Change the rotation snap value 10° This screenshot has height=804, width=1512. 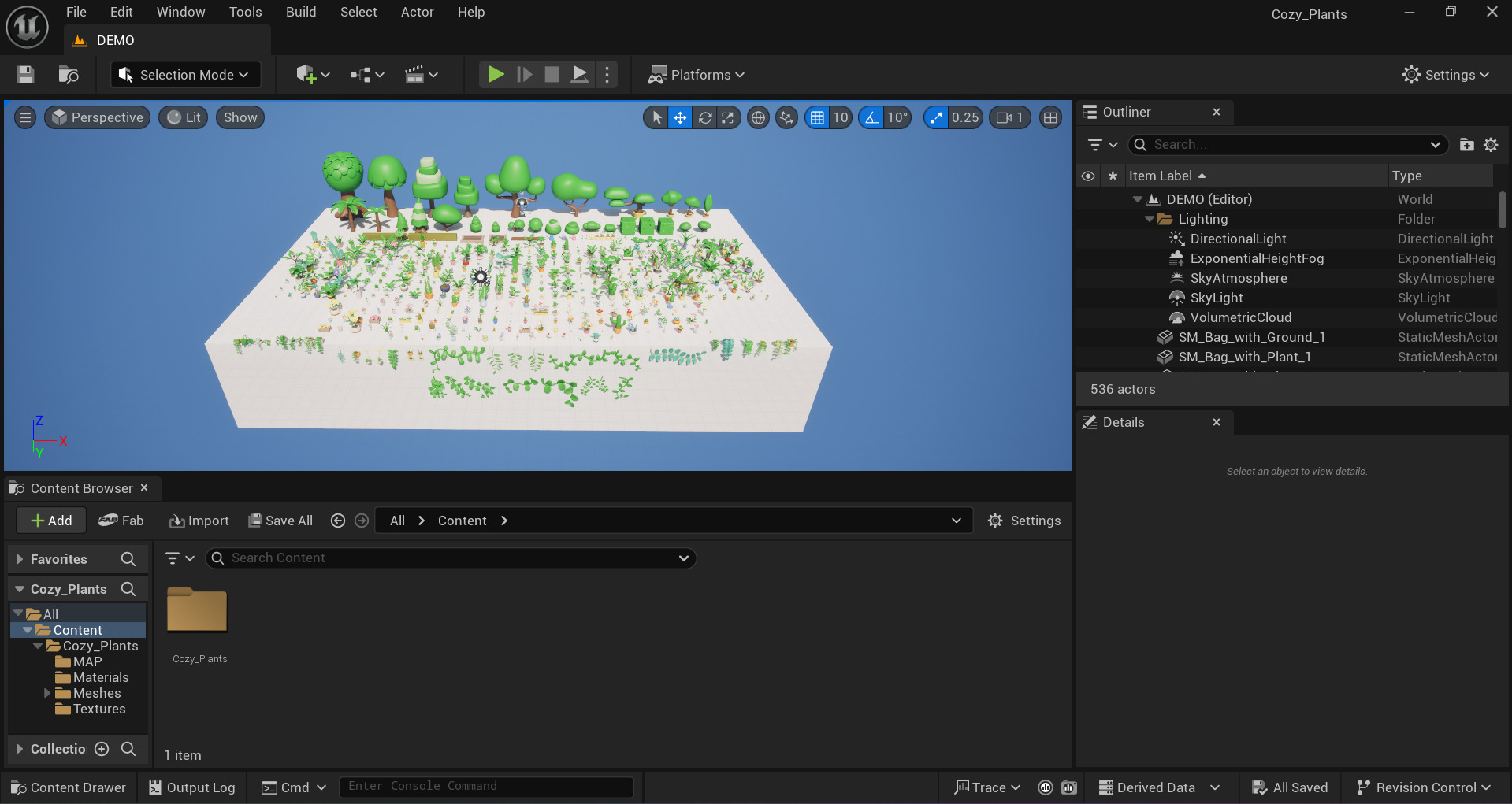(897, 117)
